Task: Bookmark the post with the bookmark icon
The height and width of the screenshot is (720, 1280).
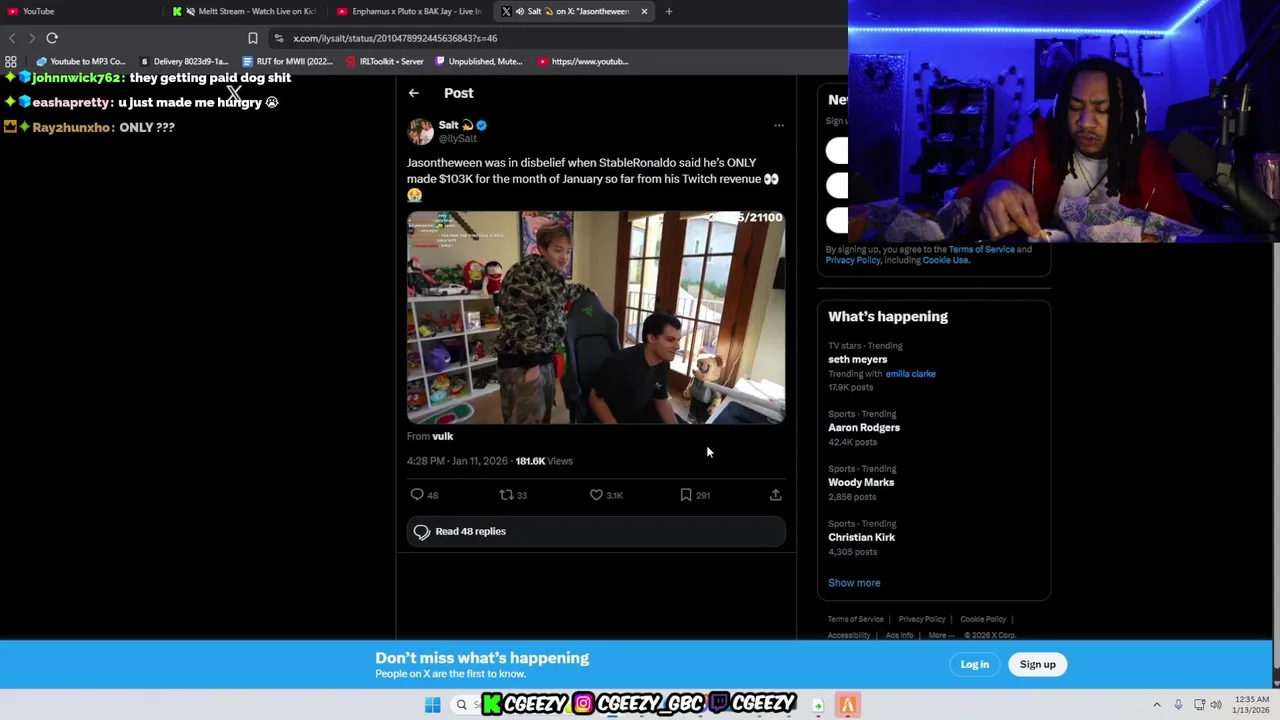Action: pos(686,495)
